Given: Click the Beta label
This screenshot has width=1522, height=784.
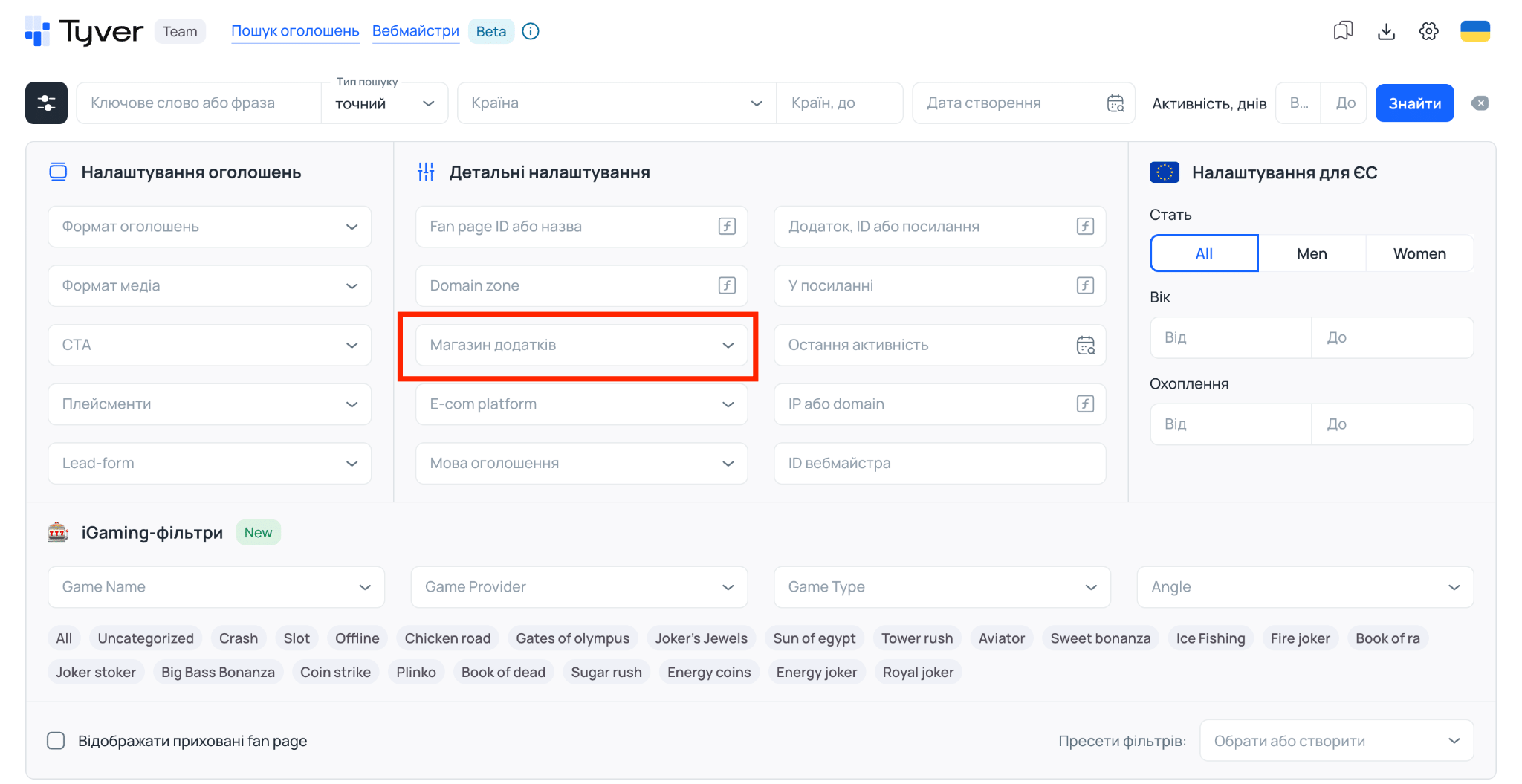Looking at the screenshot, I should click(490, 31).
